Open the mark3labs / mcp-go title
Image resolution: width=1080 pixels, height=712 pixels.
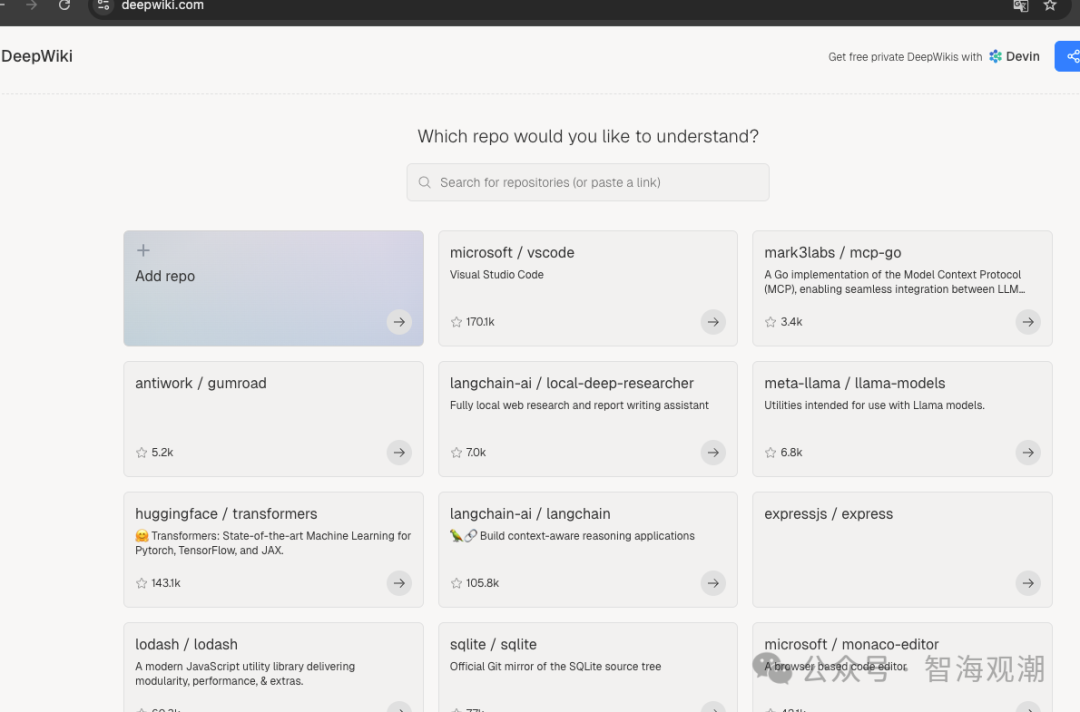832,253
